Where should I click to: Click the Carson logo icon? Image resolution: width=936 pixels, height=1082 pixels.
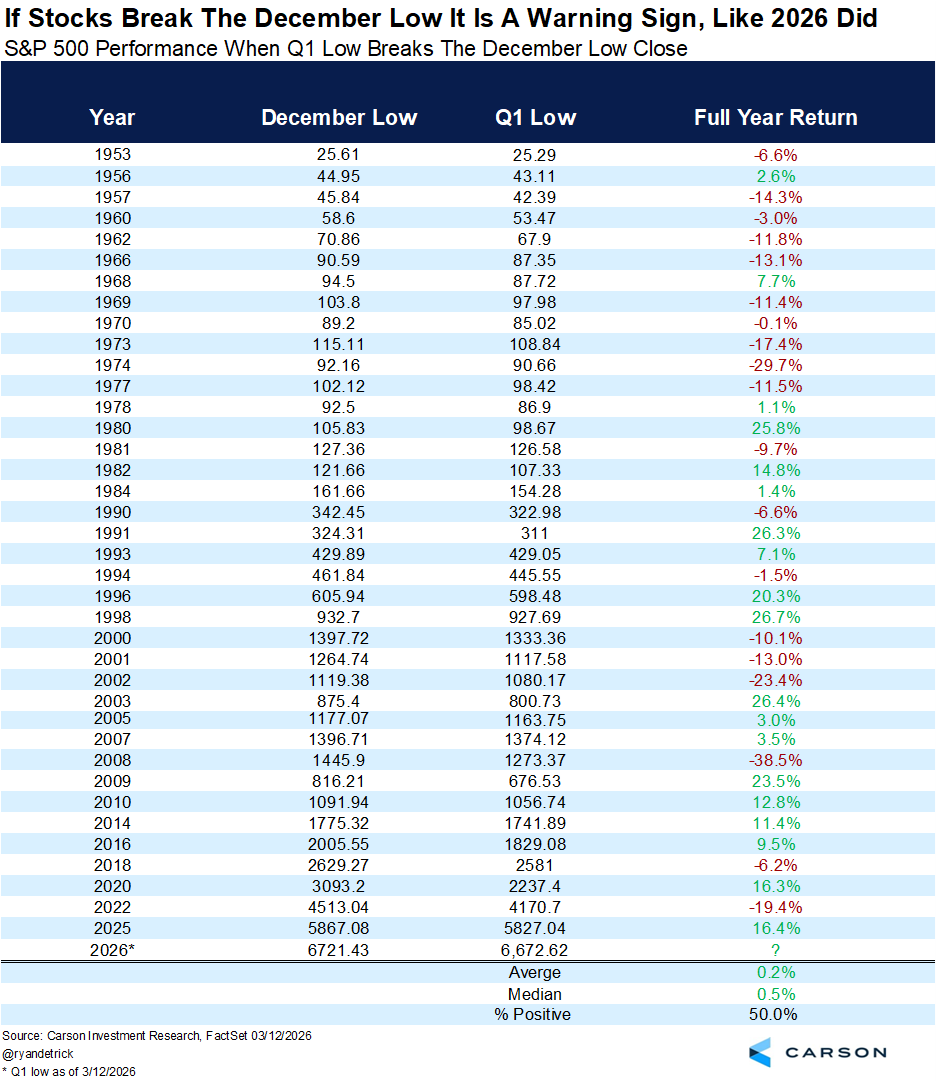760,1052
